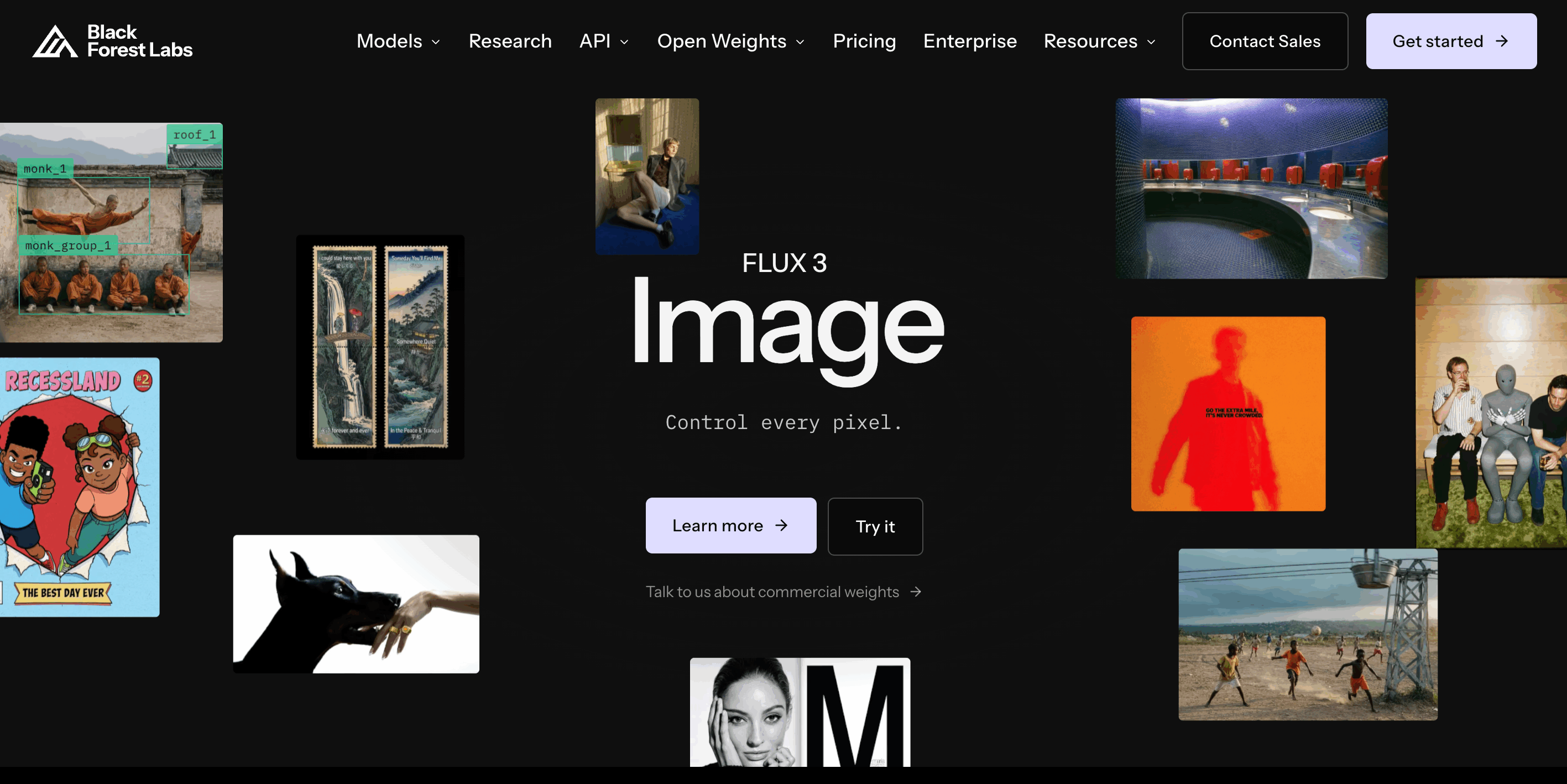Click the monk_group_1 label tag
The height and width of the screenshot is (784, 1567).
pos(67,245)
